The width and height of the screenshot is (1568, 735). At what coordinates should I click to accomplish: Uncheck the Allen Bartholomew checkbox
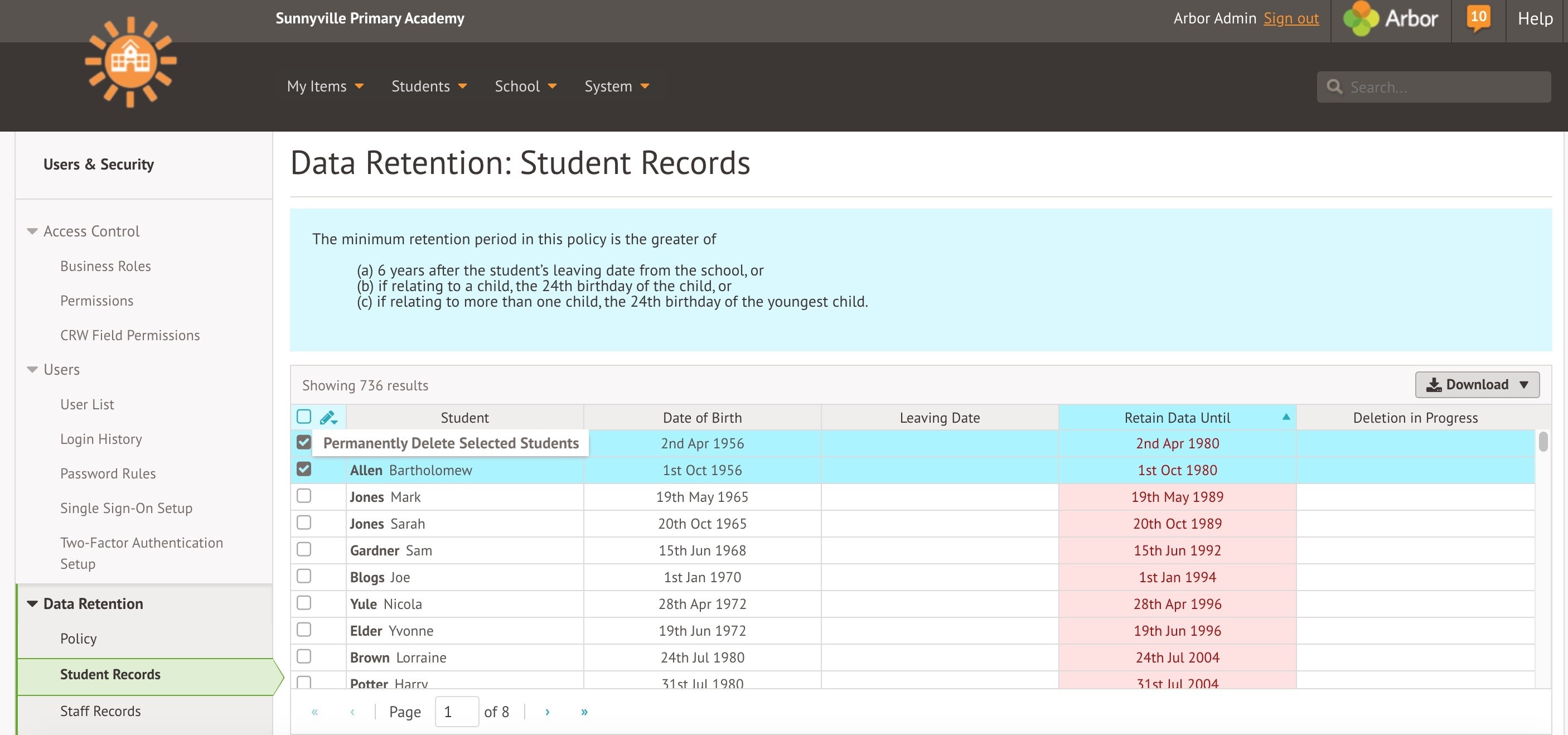[x=304, y=469]
